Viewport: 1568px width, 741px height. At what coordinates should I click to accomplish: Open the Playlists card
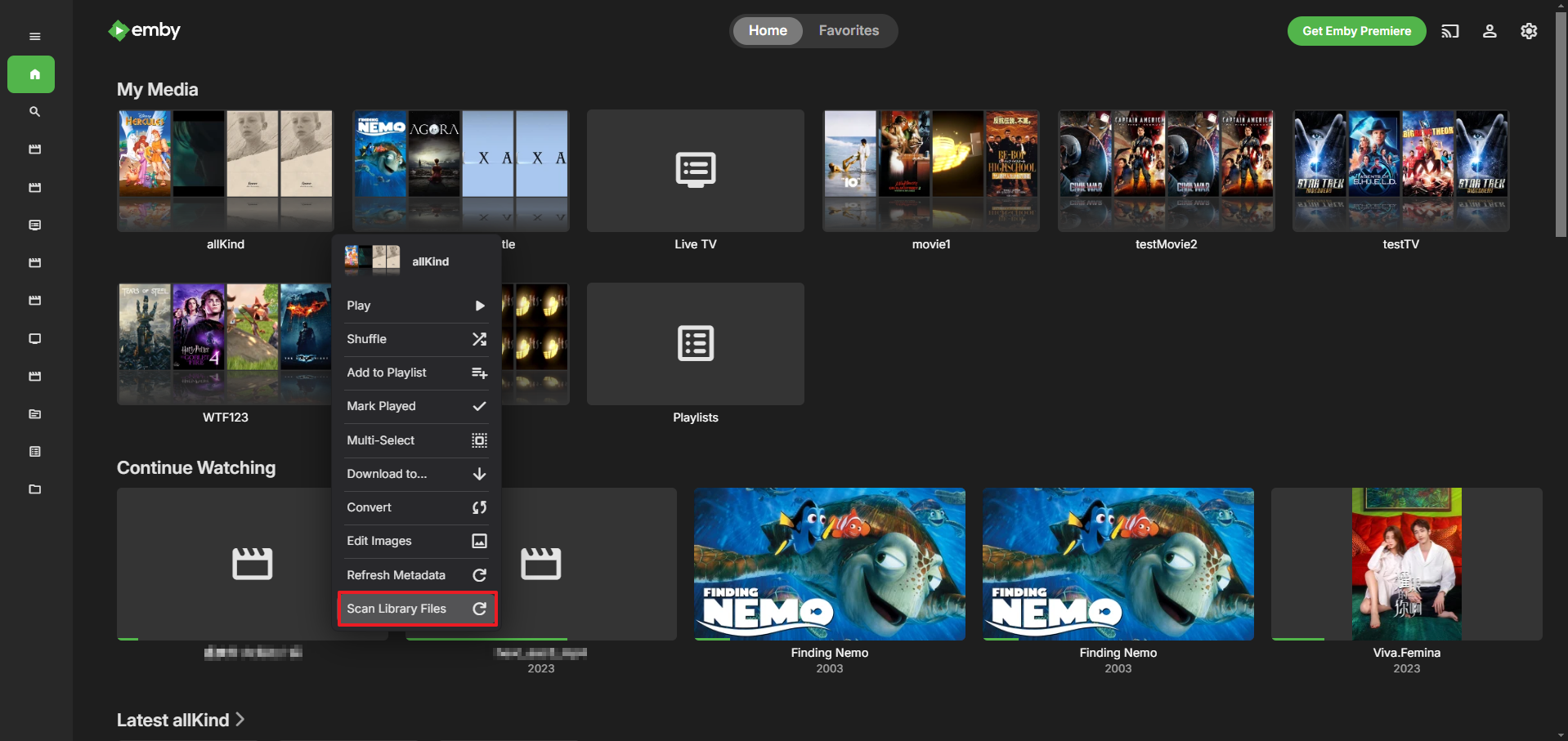(x=695, y=344)
